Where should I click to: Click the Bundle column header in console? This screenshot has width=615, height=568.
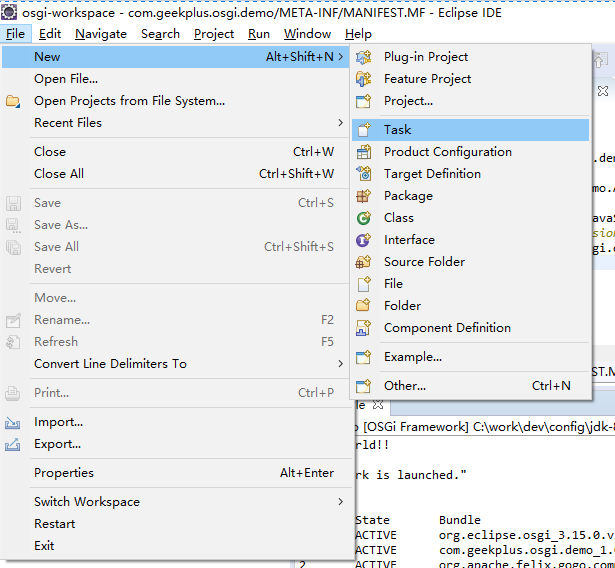460,520
